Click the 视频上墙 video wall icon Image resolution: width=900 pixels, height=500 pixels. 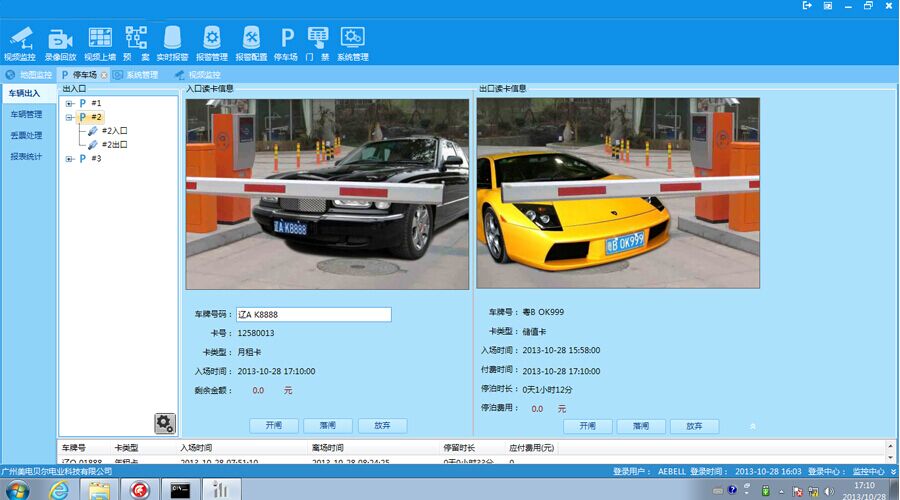point(100,42)
